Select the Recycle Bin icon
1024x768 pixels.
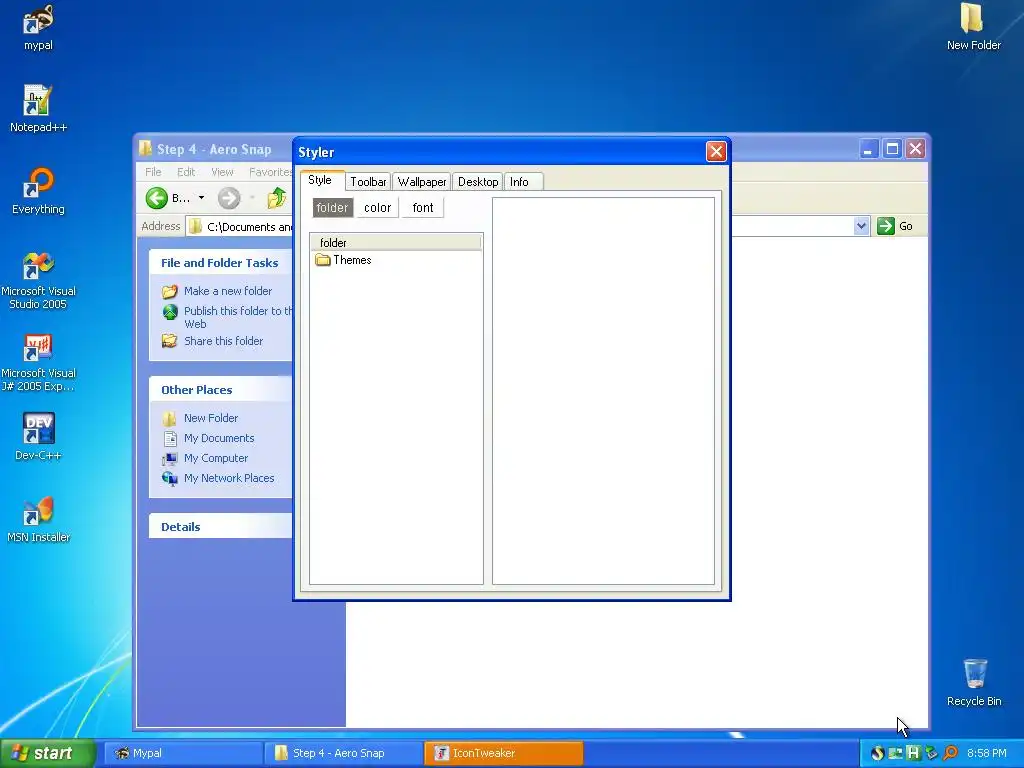point(974,682)
